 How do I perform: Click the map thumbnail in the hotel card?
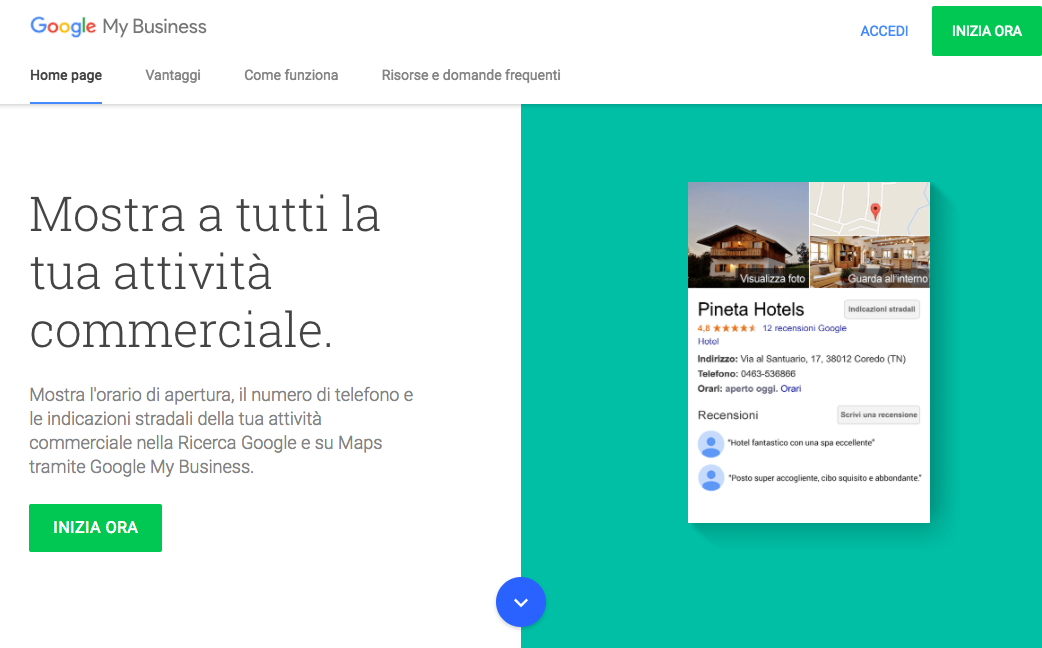tap(870, 209)
